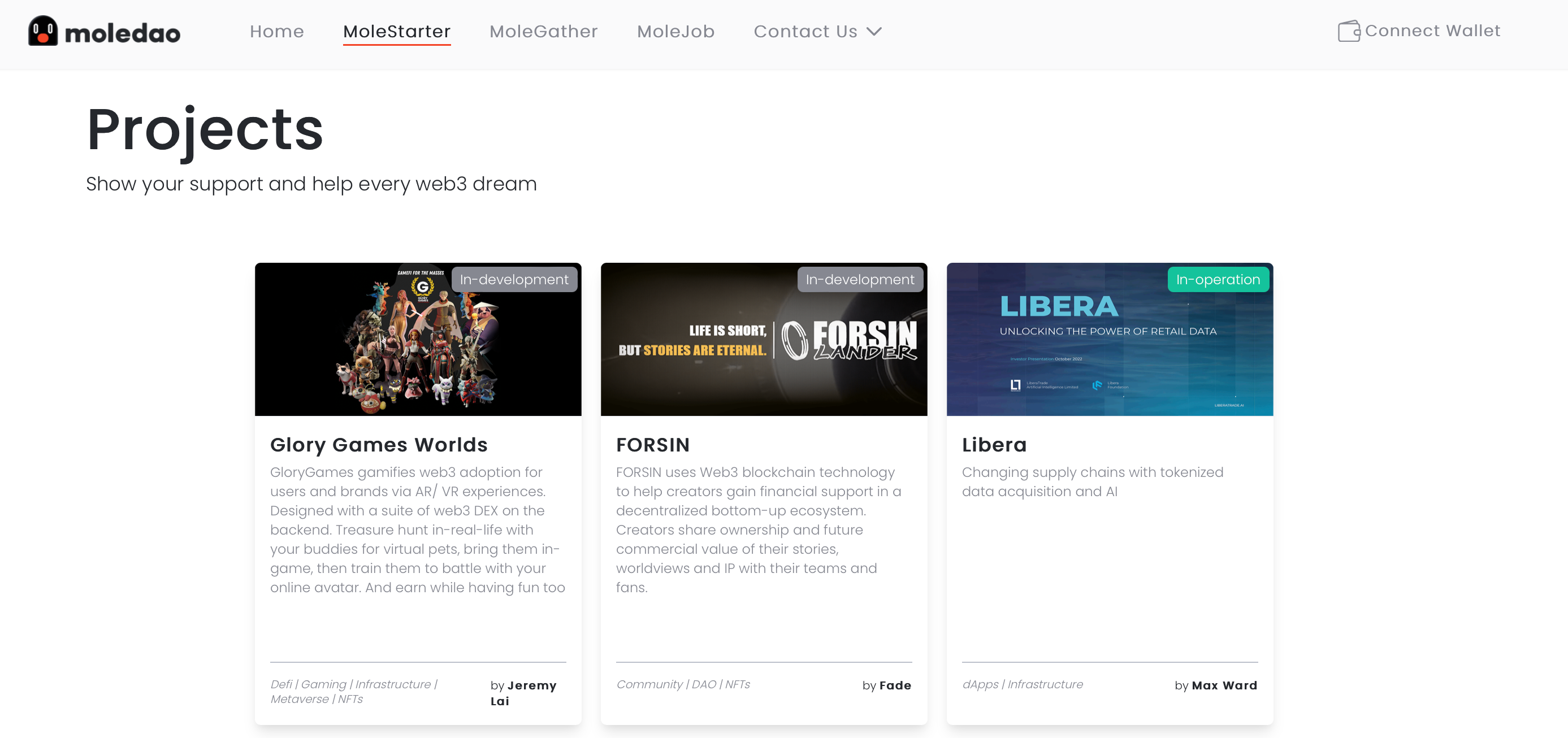This screenshot has height=738, width=1568.
Task: Expand the Contact Us chevron arrow
Action: click(874, 32)
